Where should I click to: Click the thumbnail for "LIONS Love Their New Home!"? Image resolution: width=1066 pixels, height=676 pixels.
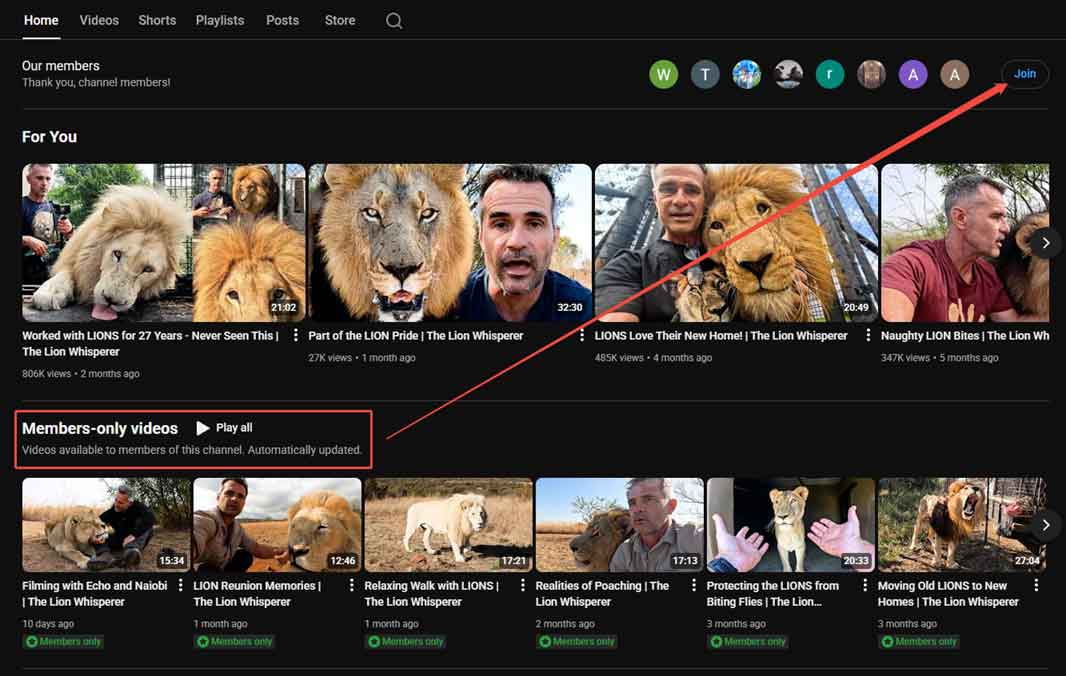(x=733, y=242)
